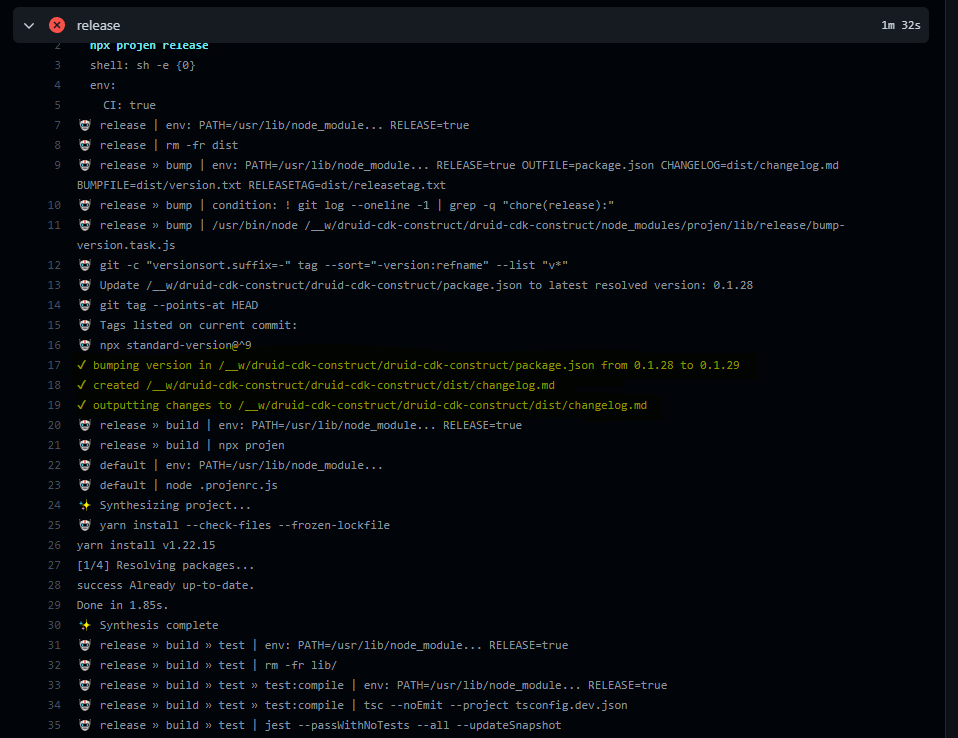Collapse the release step using its chevron
The image size is (958, 738).
click(x=28, y=25)
